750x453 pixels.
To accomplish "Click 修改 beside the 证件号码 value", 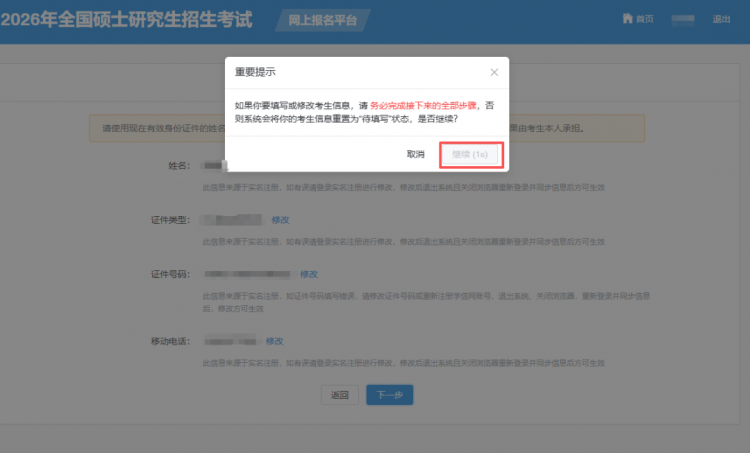I will tap(309, 274).
